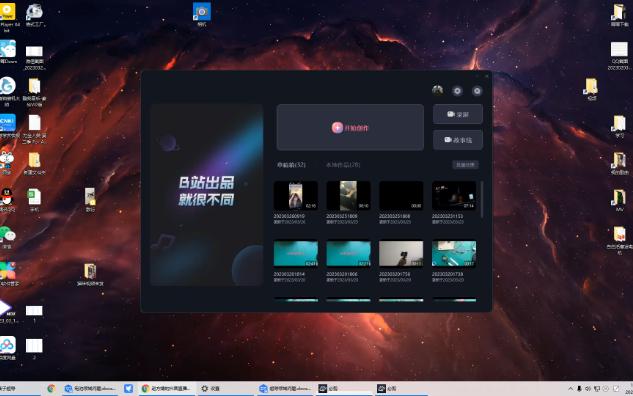Open the camera app icon on desktop top
633x396 pixels.
pos(201,14)
